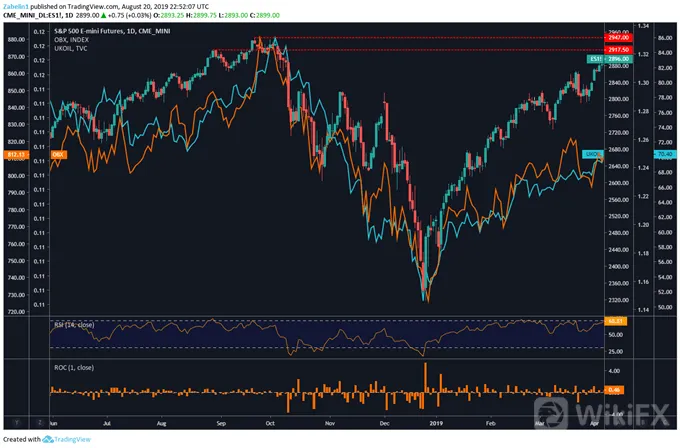Select the ROC (1, close) indicator label
680x448 pixels.
point(74,367)
